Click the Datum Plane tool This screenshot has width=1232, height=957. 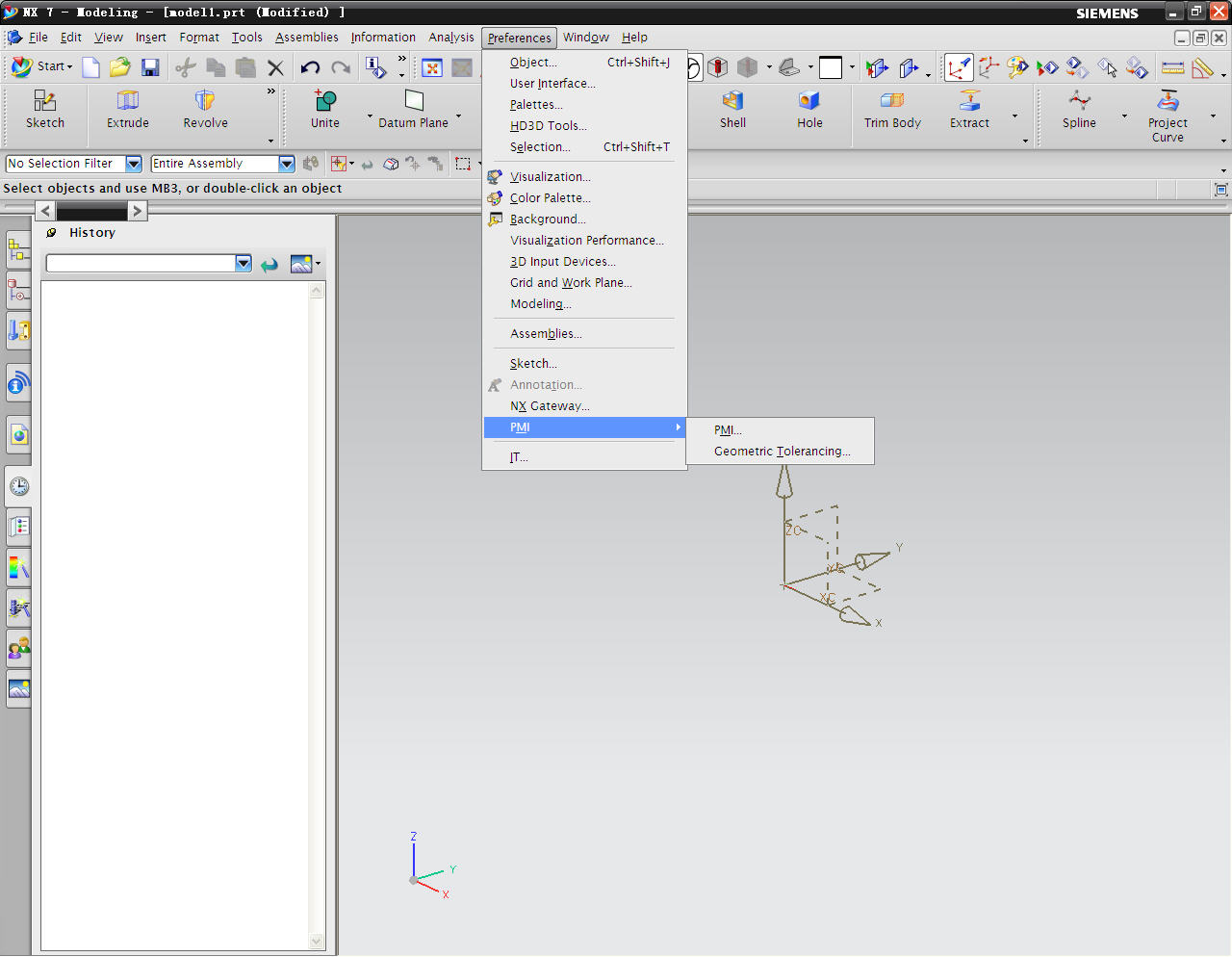tap(413, 109)
